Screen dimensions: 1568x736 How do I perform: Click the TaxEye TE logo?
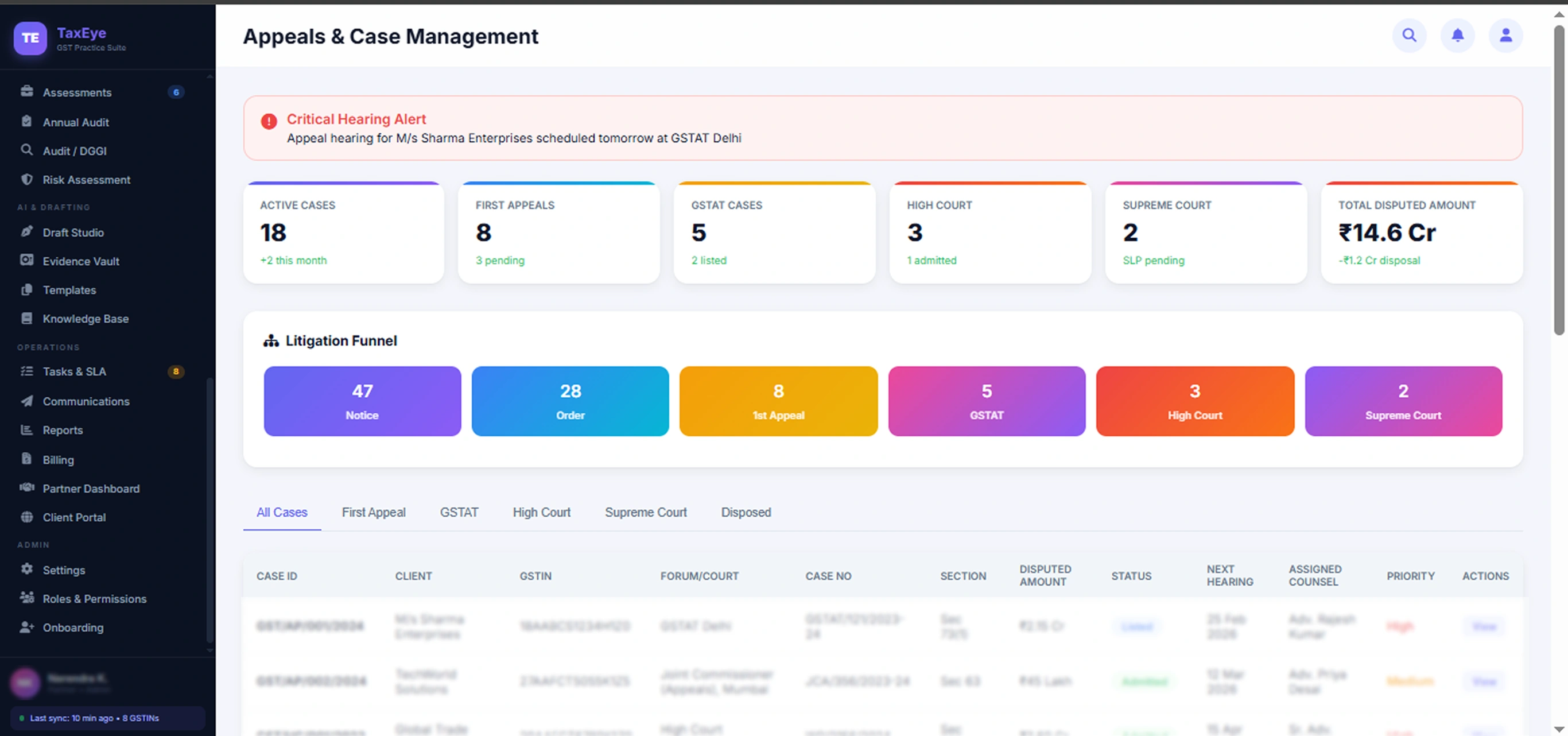(x=30, y=38)
